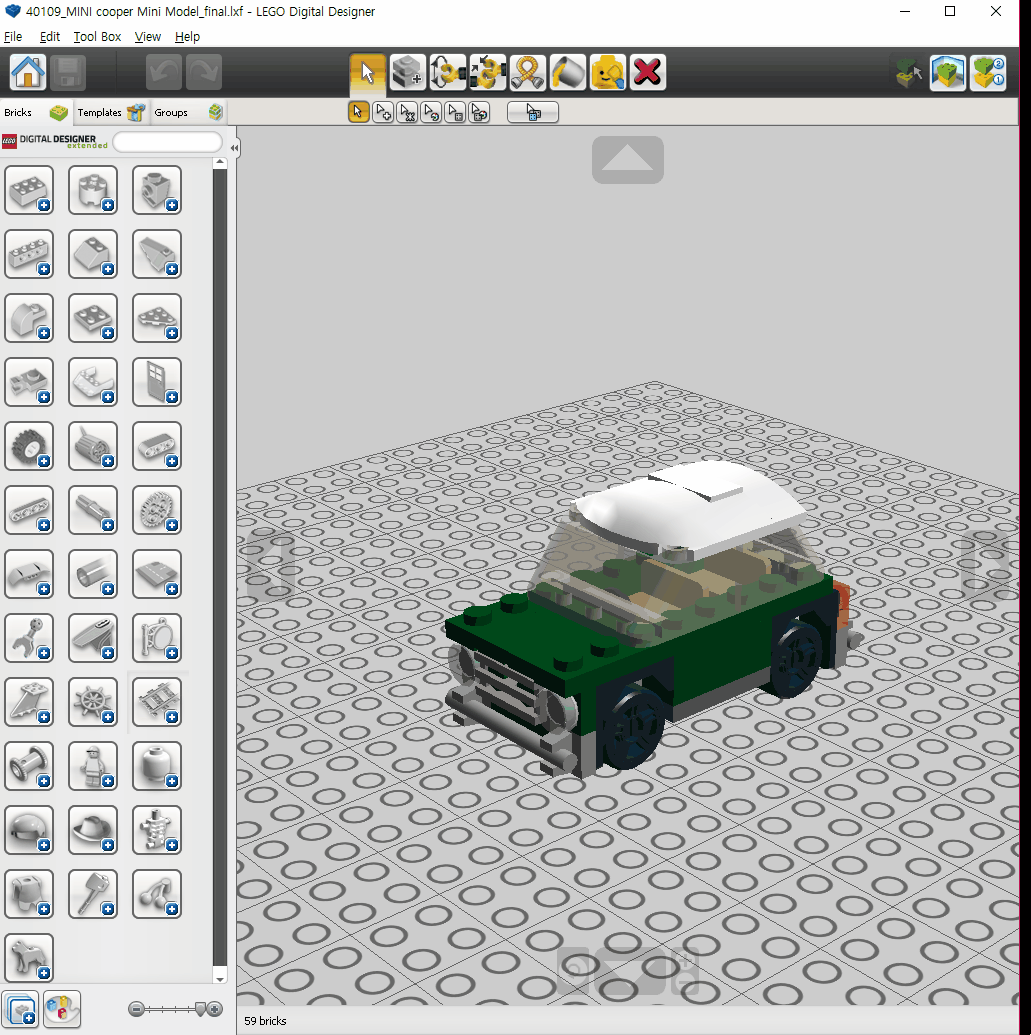1031x1035 pixels.
Task: Rotate camera up with top arrow
Action: tap(627, 160)
